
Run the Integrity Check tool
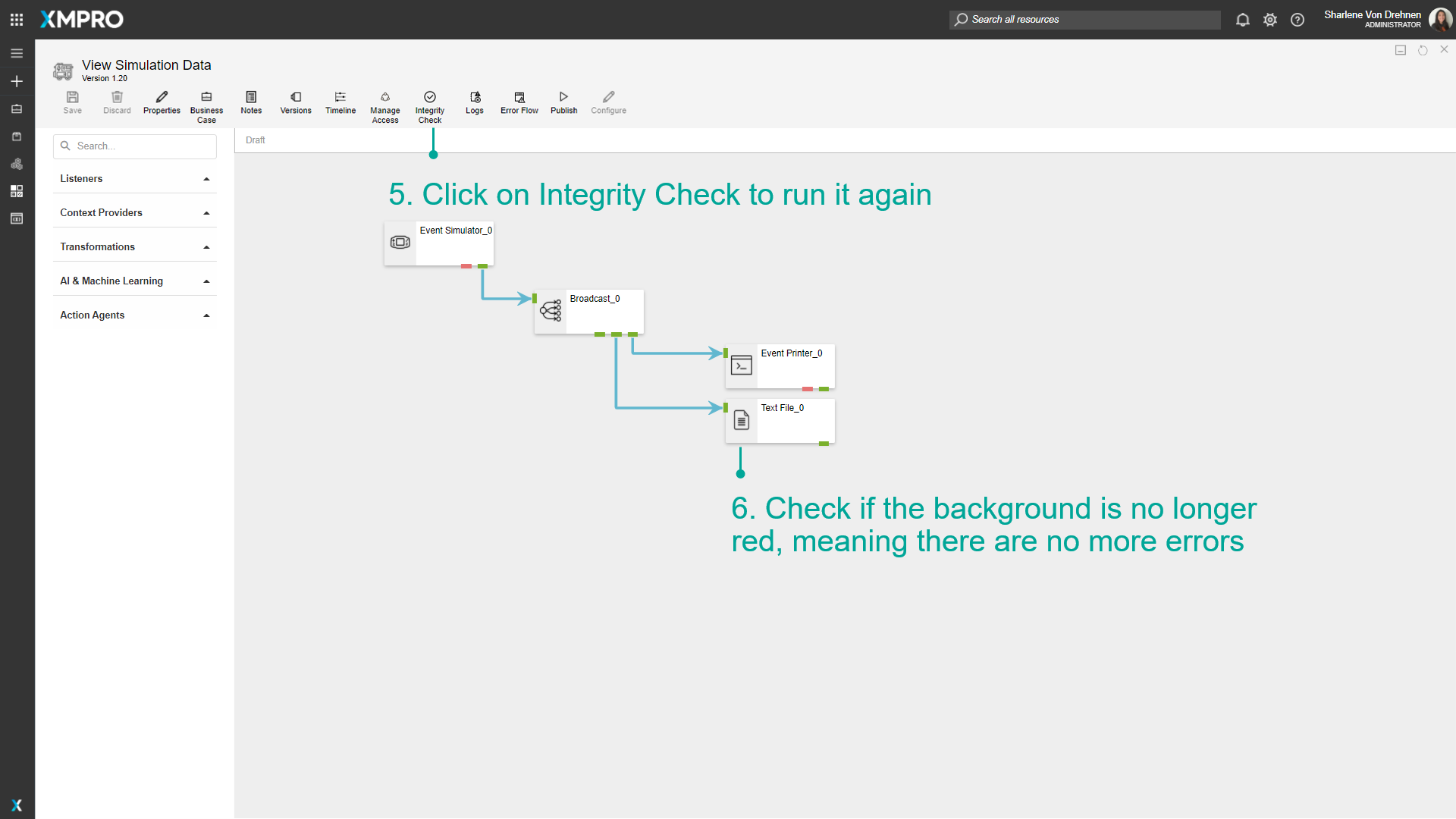tap(429, 105)
